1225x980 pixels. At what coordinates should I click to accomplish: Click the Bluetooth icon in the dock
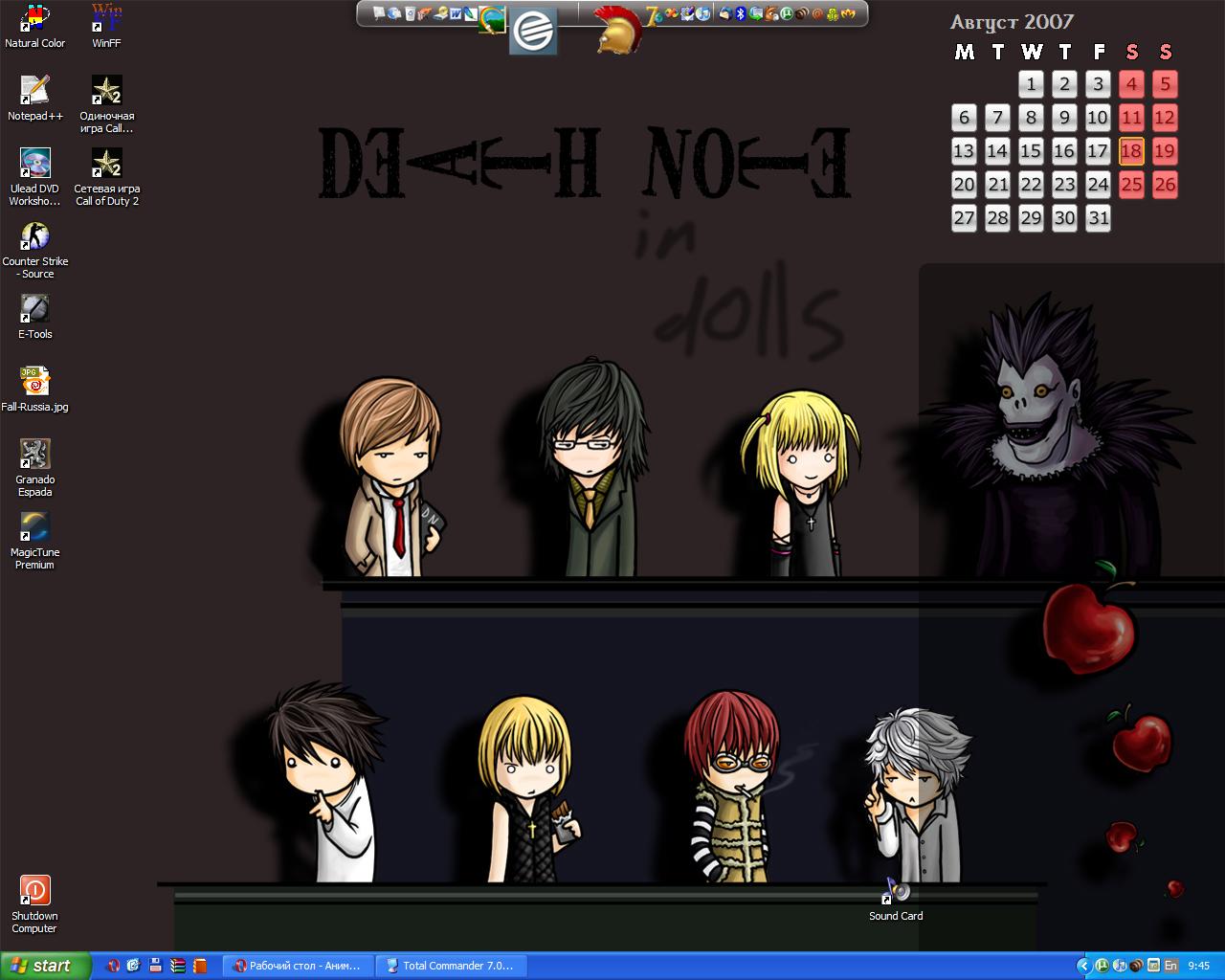click(741, 13)
